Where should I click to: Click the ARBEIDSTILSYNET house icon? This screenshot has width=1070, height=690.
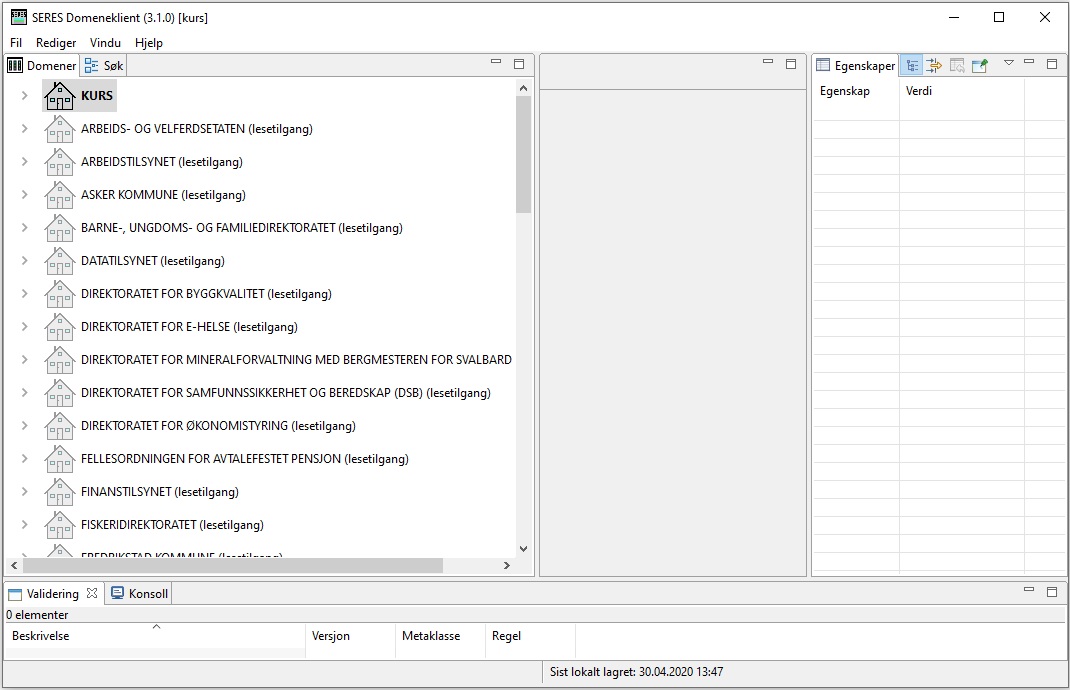tap(59, 162)
